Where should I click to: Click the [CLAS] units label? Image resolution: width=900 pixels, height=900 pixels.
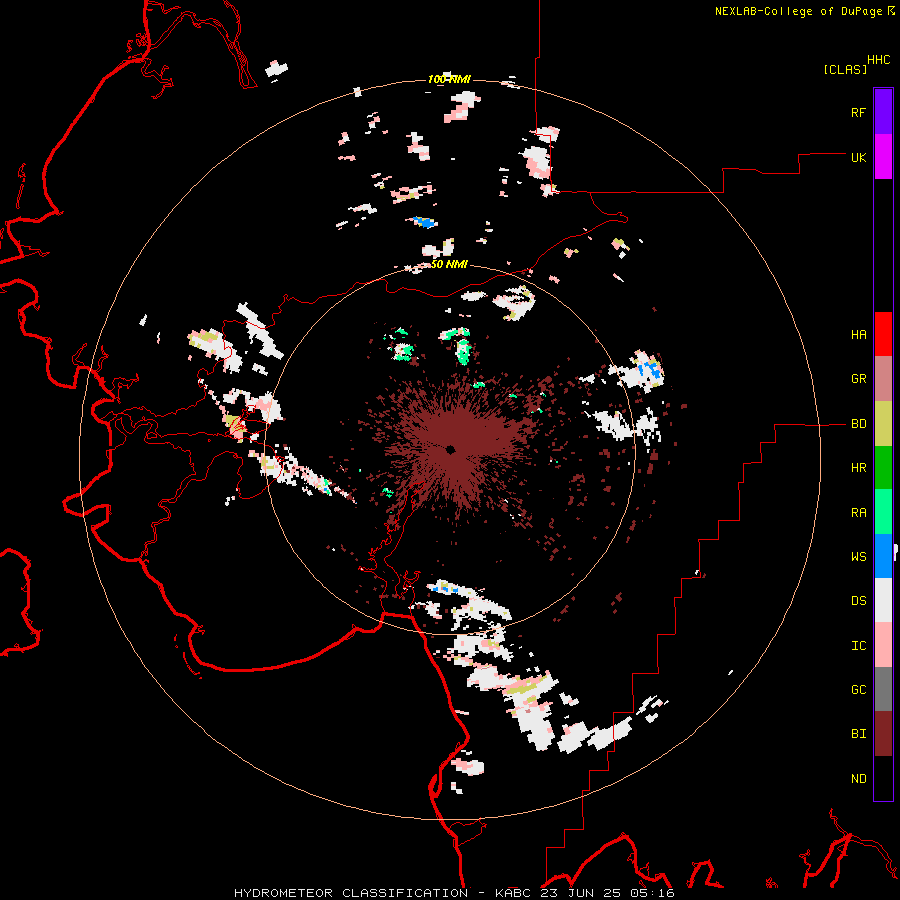(845, 69)
